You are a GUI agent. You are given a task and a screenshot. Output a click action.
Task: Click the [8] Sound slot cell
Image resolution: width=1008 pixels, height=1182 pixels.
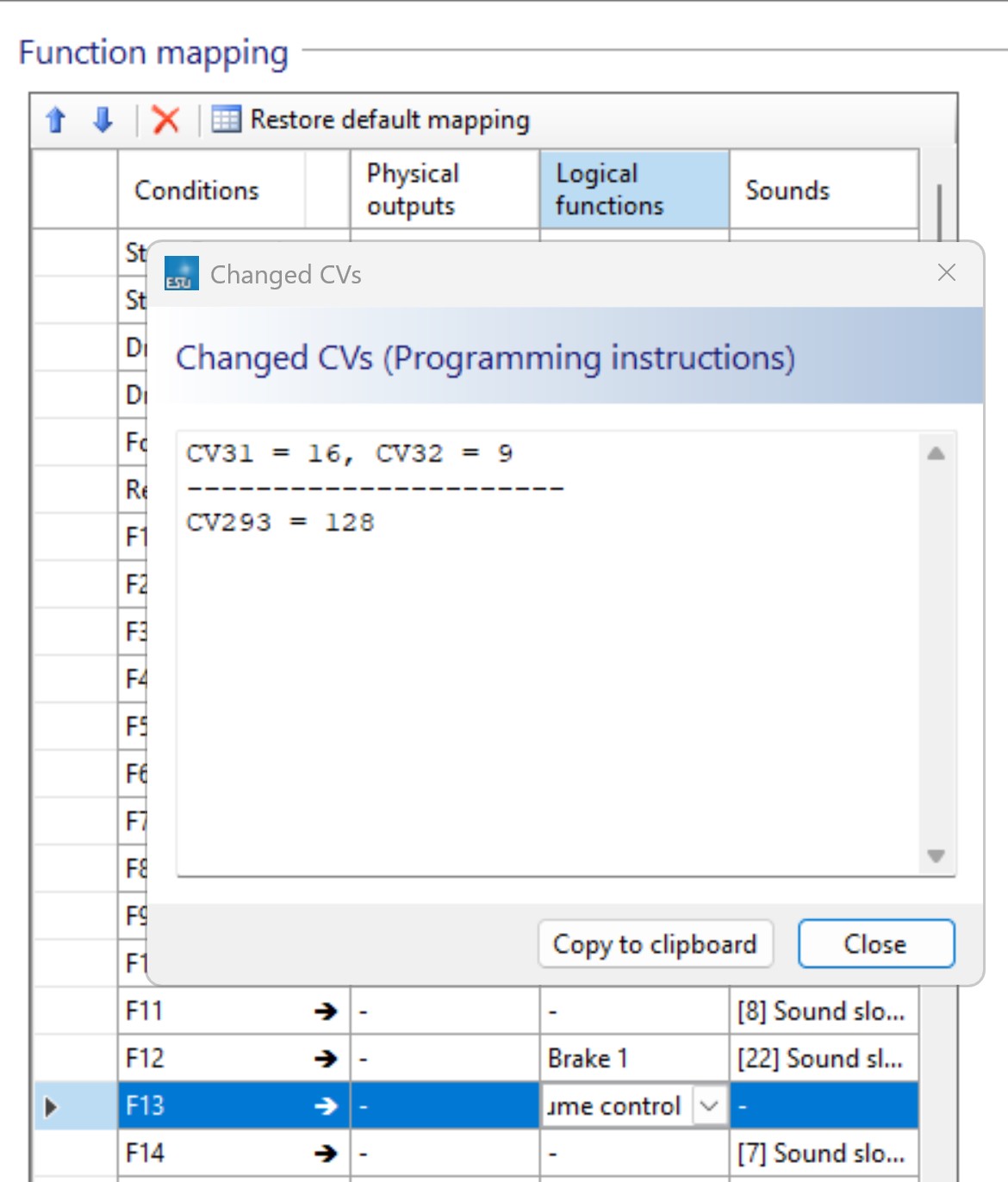[x=824, y=1011]
